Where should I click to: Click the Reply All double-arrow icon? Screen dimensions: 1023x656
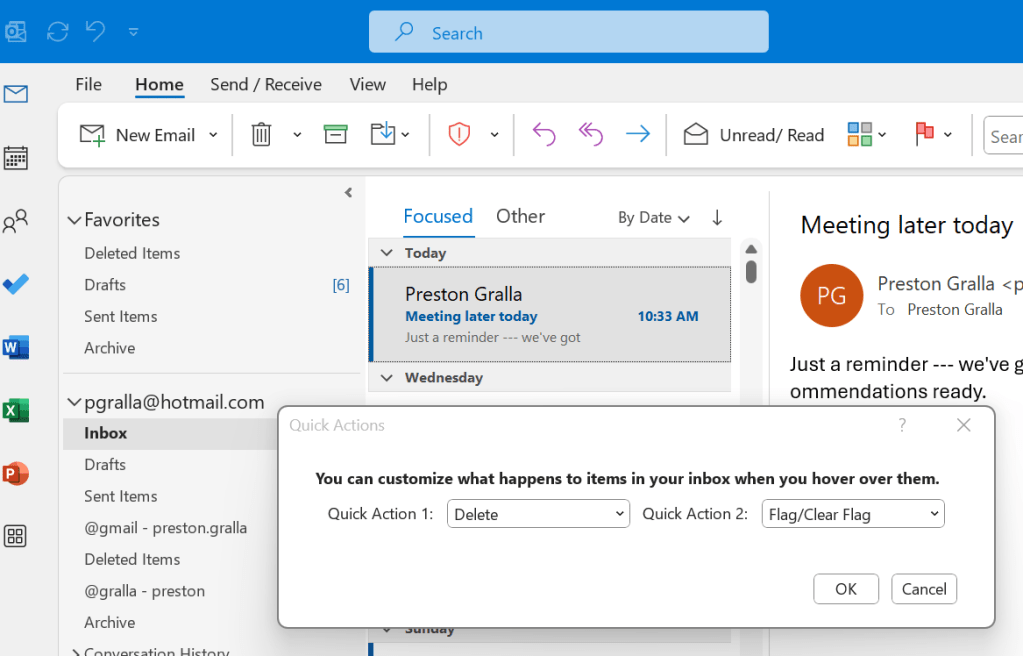[x=590, y=134]
